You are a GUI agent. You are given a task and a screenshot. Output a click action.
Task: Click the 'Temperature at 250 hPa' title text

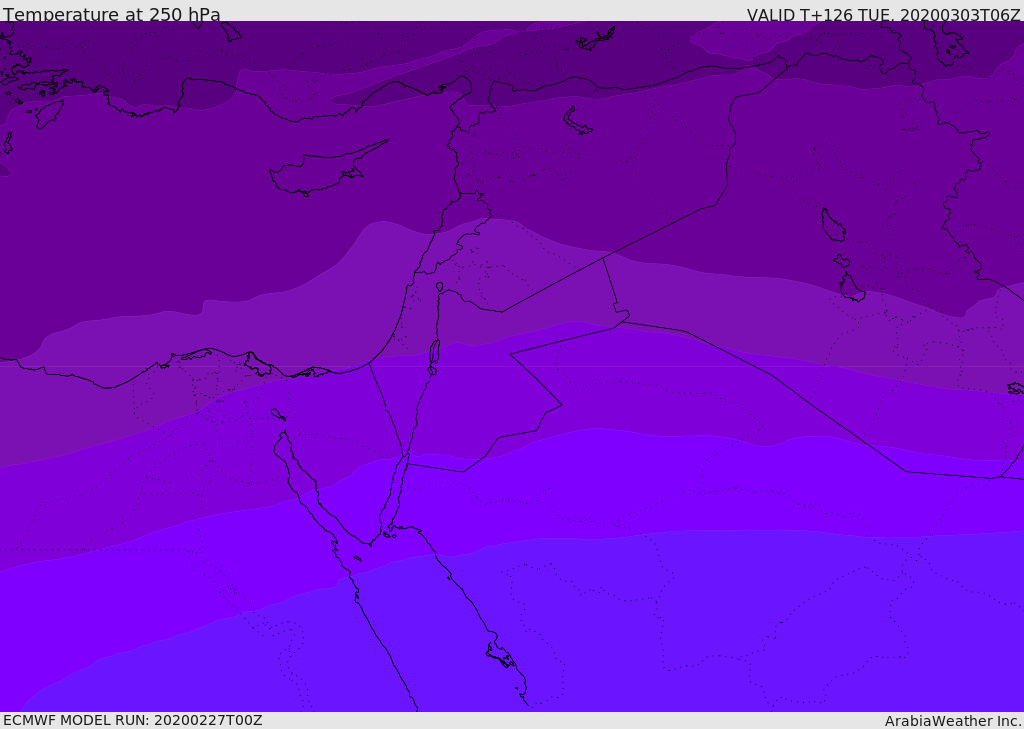coord(112,14)
